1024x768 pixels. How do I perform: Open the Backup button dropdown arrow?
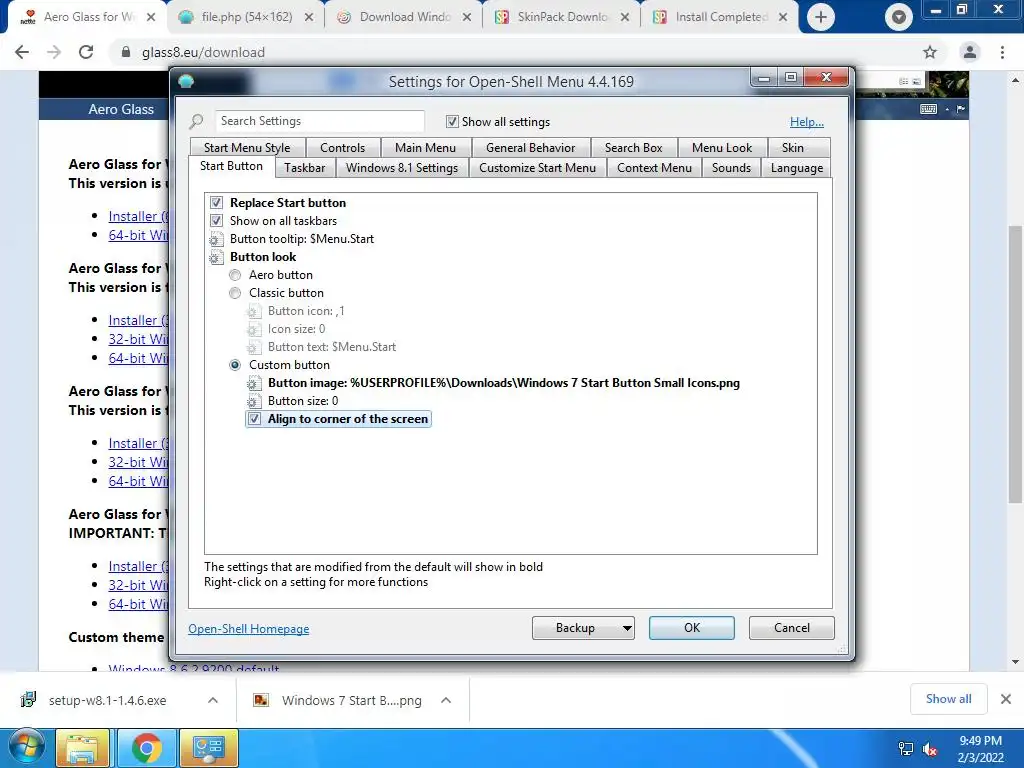point(627,628)
